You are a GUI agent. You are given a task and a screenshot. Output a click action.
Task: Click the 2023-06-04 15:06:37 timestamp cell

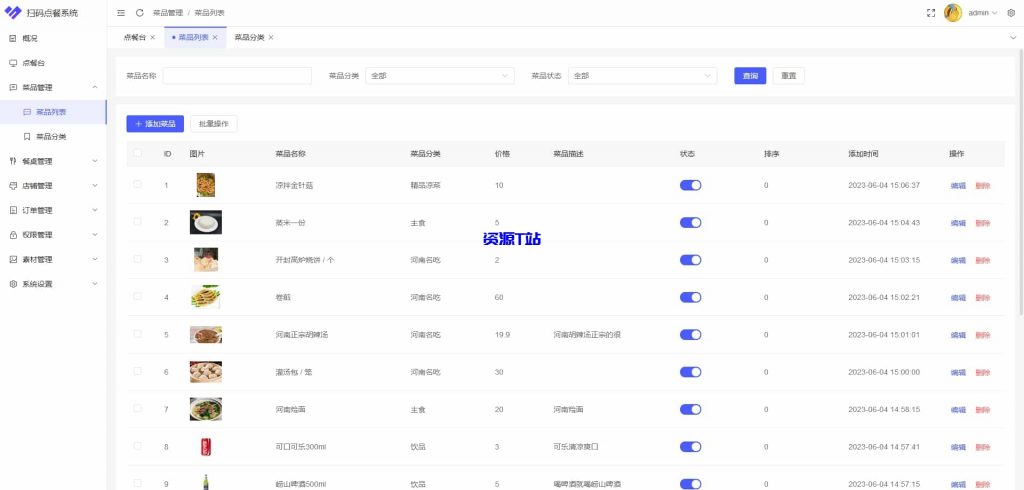(884, 186)
